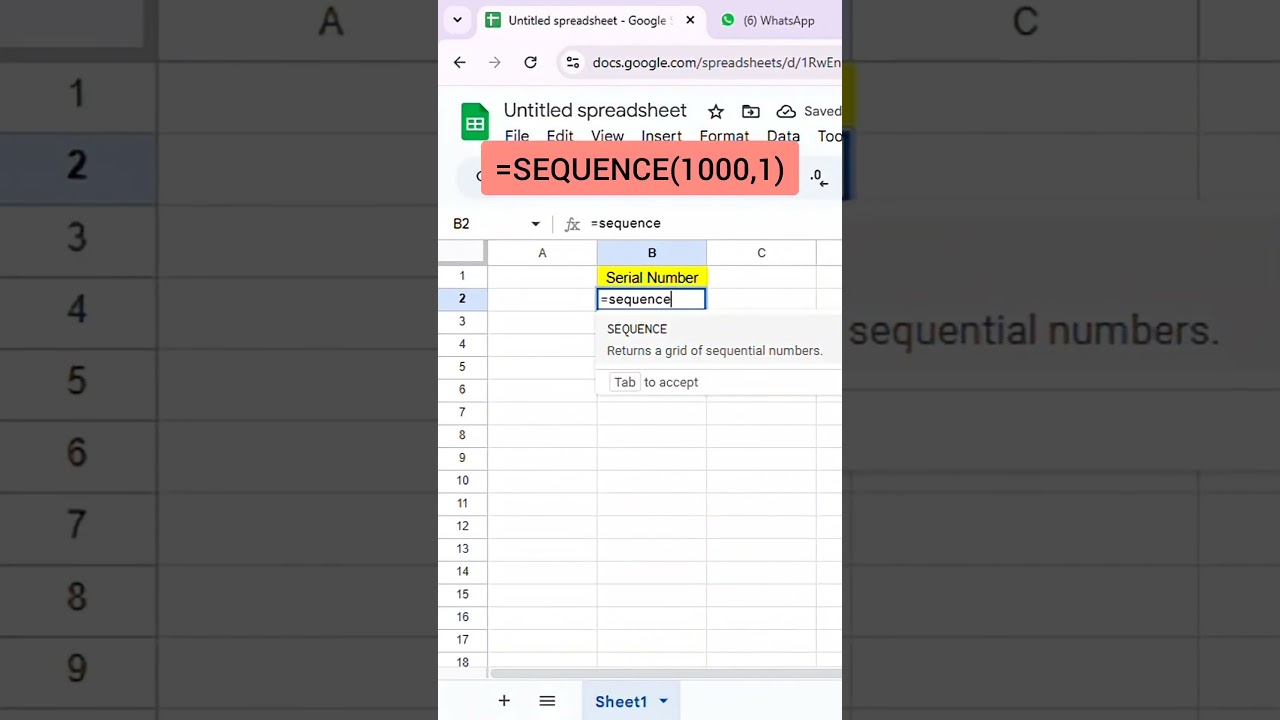Click the browser back arrow
1280x720 pixels.
coord(459,62)
